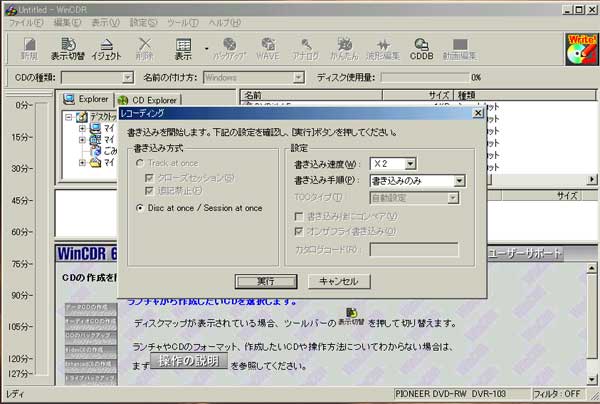The height and width of the screenshot is (404, 600).
Task: Click the ディスク使用量 progress bar
Action: coord(425,78)
